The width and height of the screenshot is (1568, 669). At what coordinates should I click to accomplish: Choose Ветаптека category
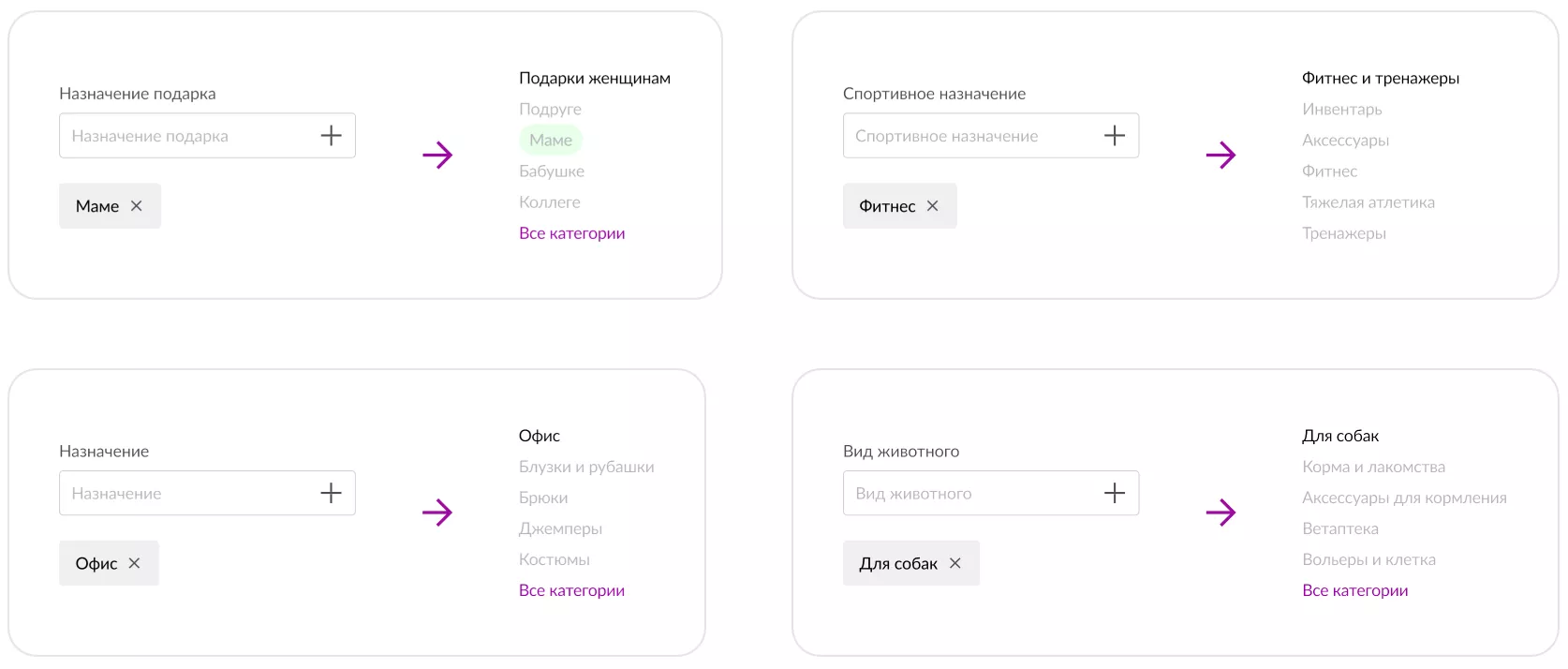[1339, 528]
